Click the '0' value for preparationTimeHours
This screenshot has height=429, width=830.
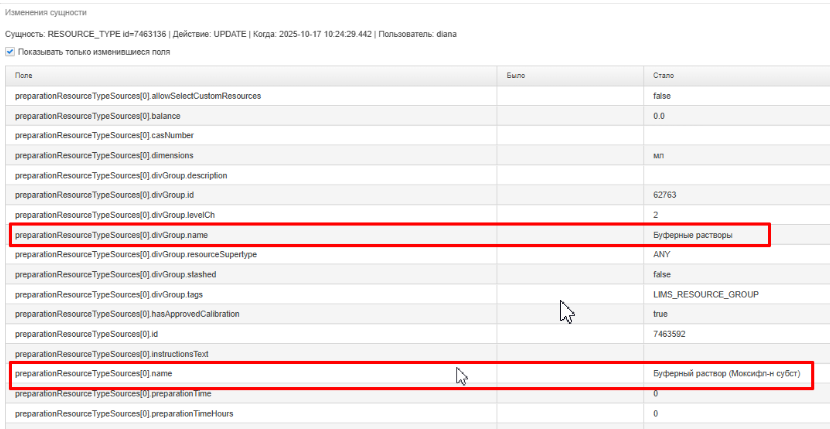(656, 413)
